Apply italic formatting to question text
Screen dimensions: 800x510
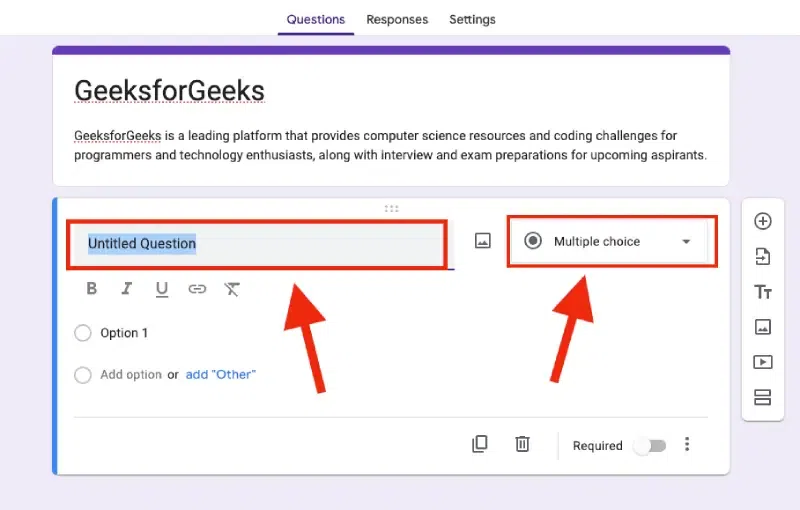click(127, 289)
